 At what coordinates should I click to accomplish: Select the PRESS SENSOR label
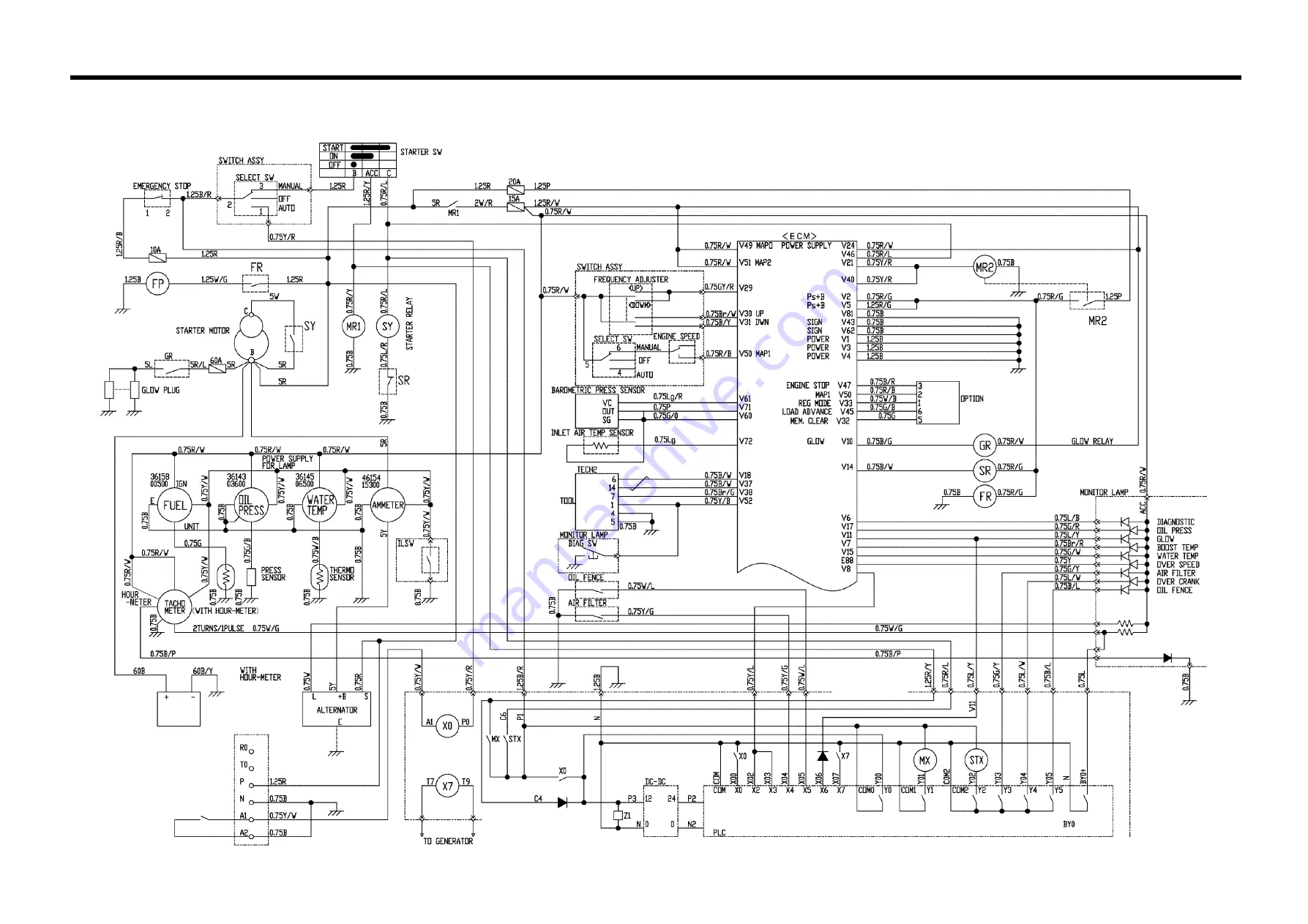(273, 574)
